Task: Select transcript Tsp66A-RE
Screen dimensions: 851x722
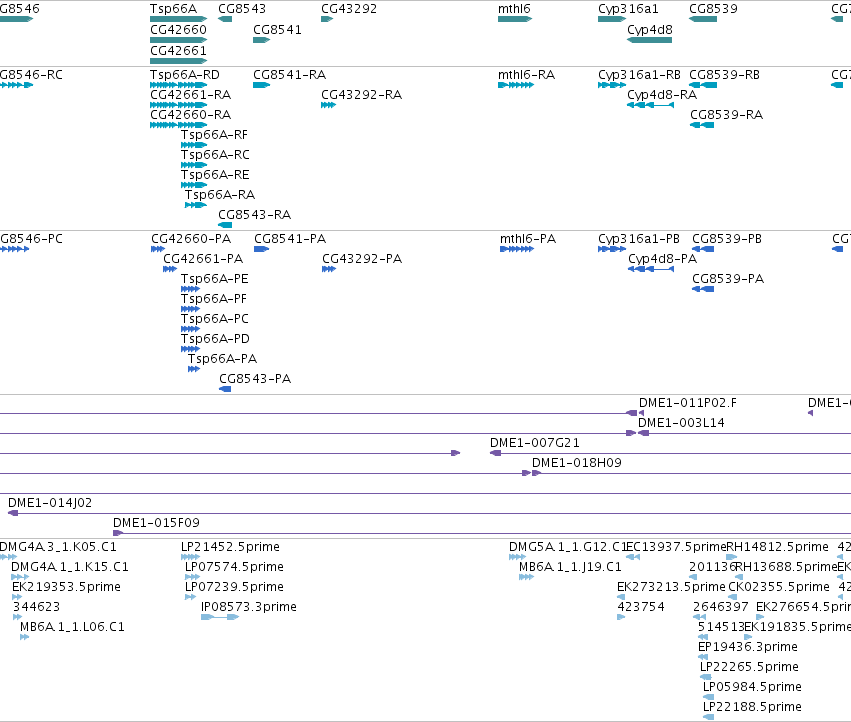Action: pyautogui.click(x=194, y=185)
